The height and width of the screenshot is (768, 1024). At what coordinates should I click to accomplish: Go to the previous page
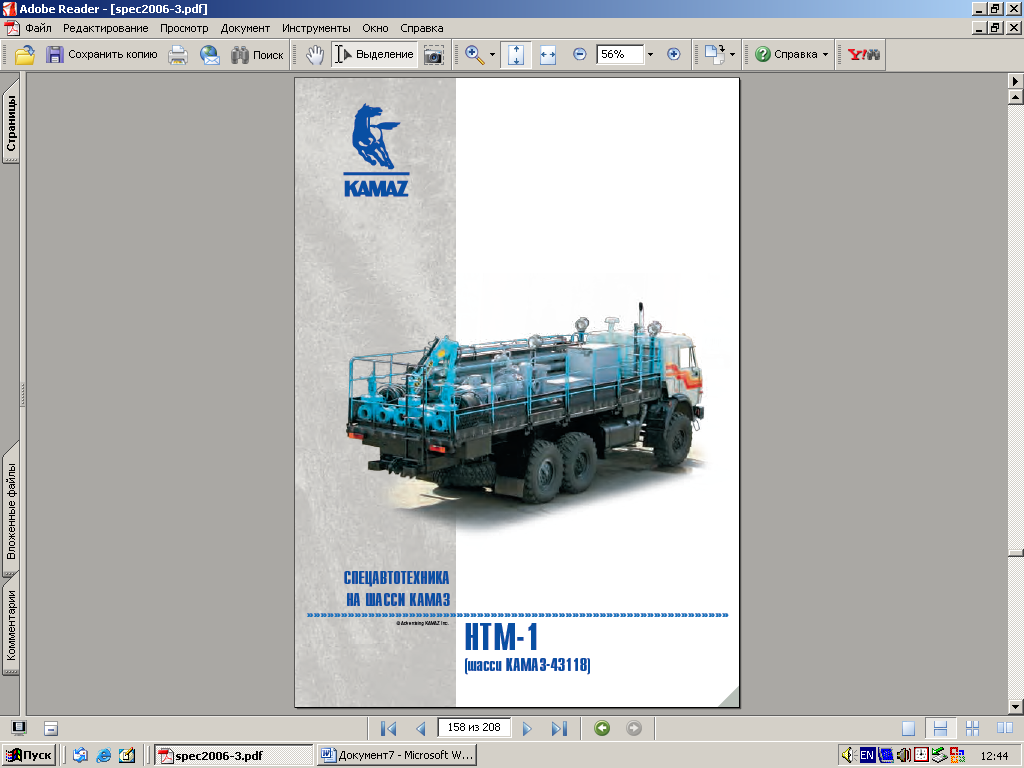421,728
